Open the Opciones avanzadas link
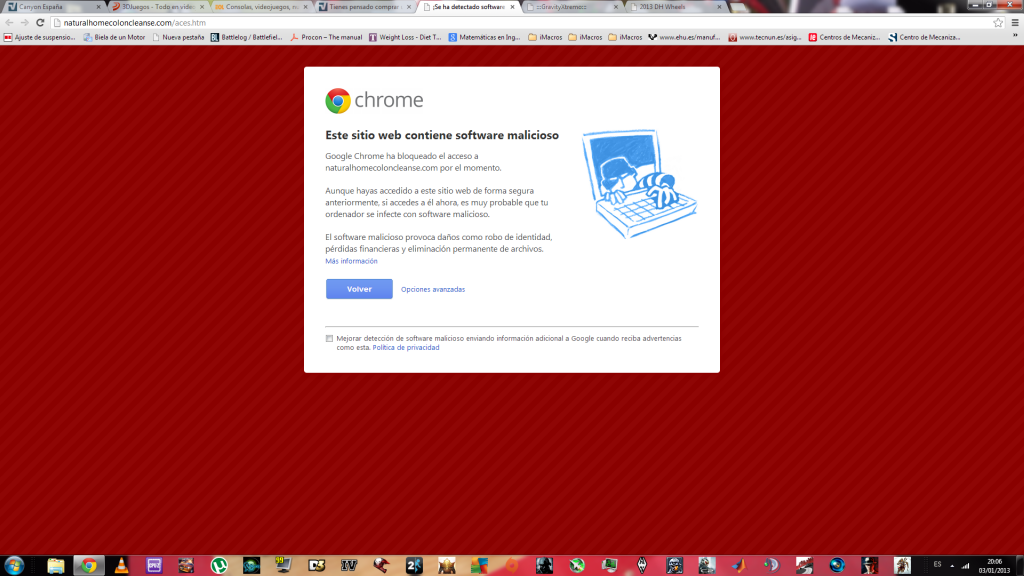 point(433,289)
